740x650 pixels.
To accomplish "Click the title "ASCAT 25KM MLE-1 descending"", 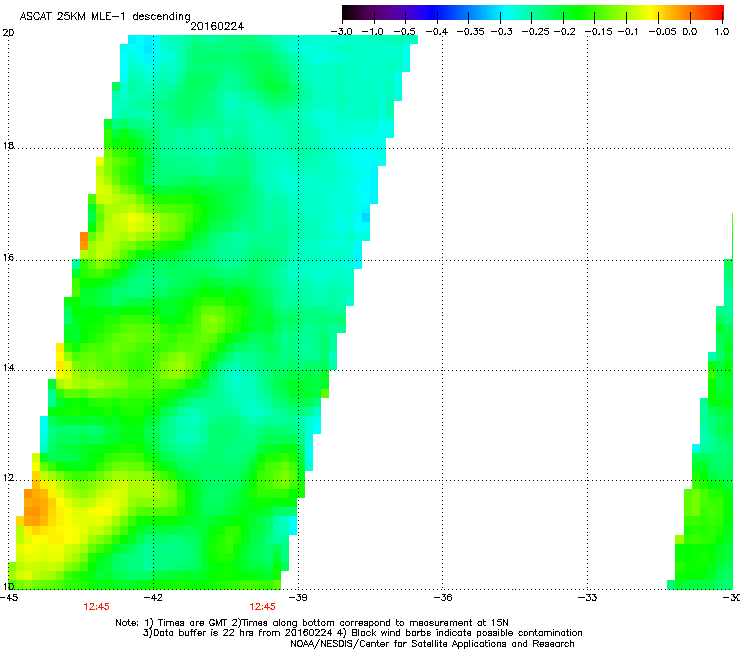I will (105, 17).
